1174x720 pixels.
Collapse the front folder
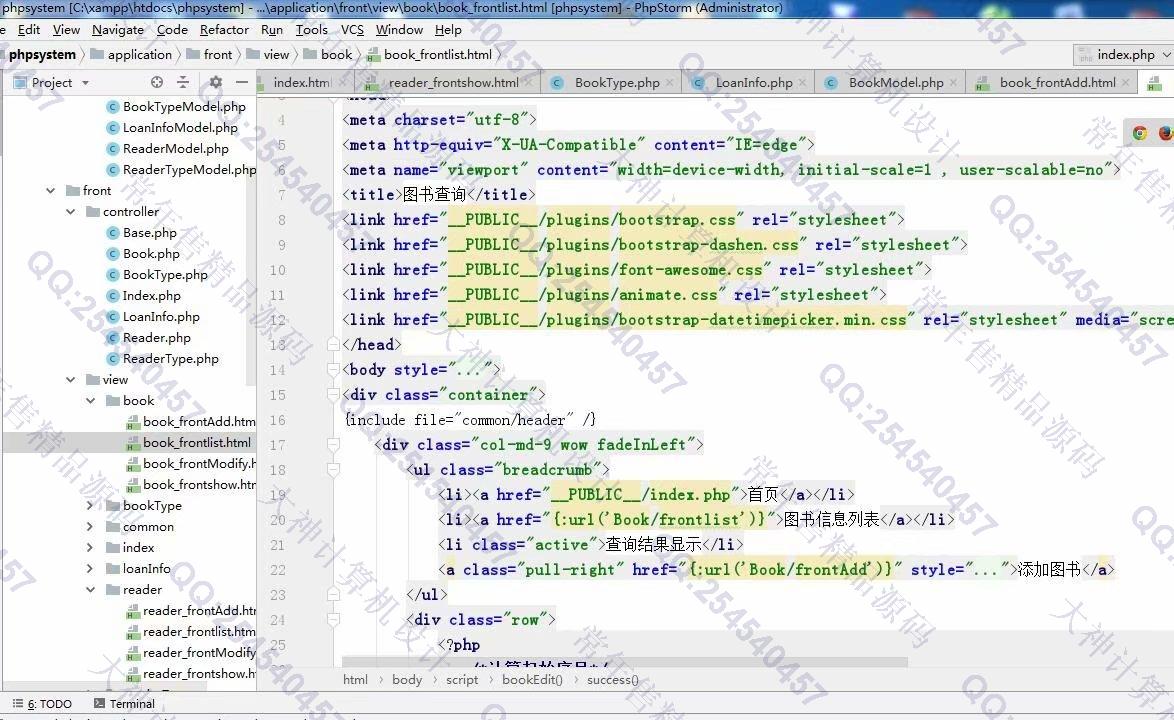click(x=50, y=191)
